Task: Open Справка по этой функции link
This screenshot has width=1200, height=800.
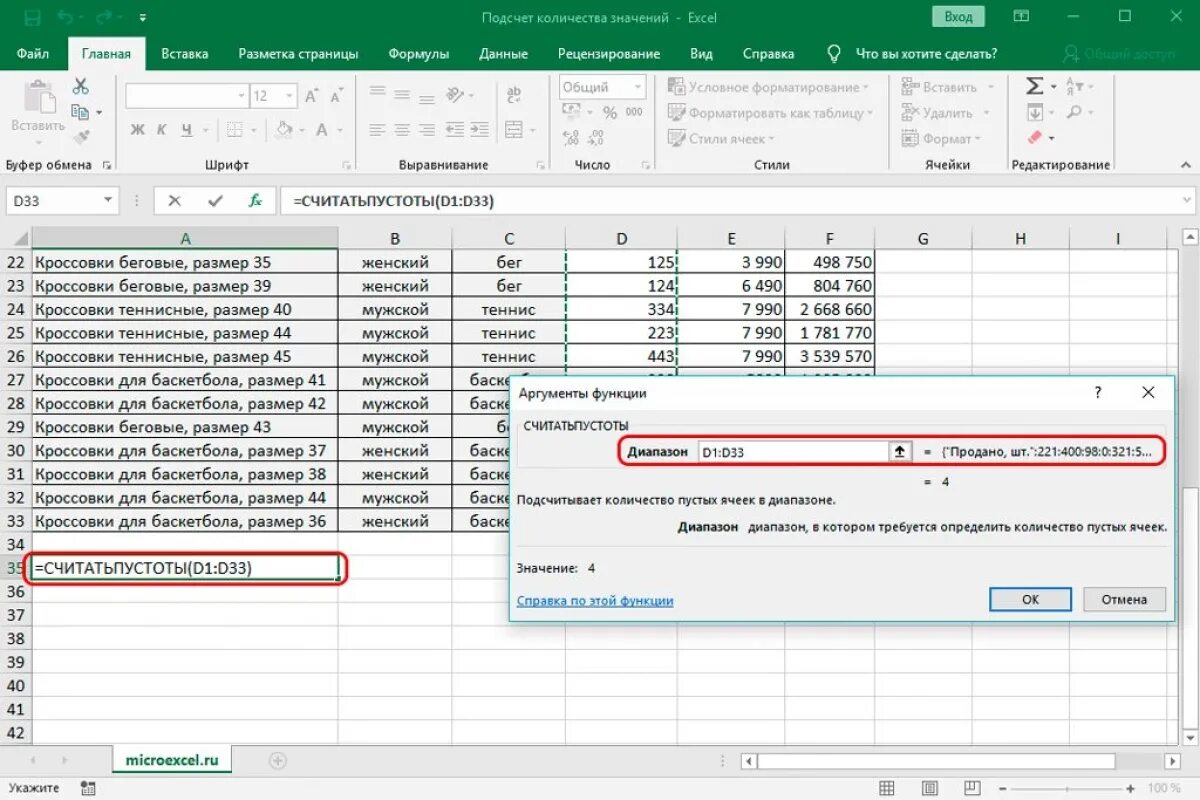Action: pos(595,601)
